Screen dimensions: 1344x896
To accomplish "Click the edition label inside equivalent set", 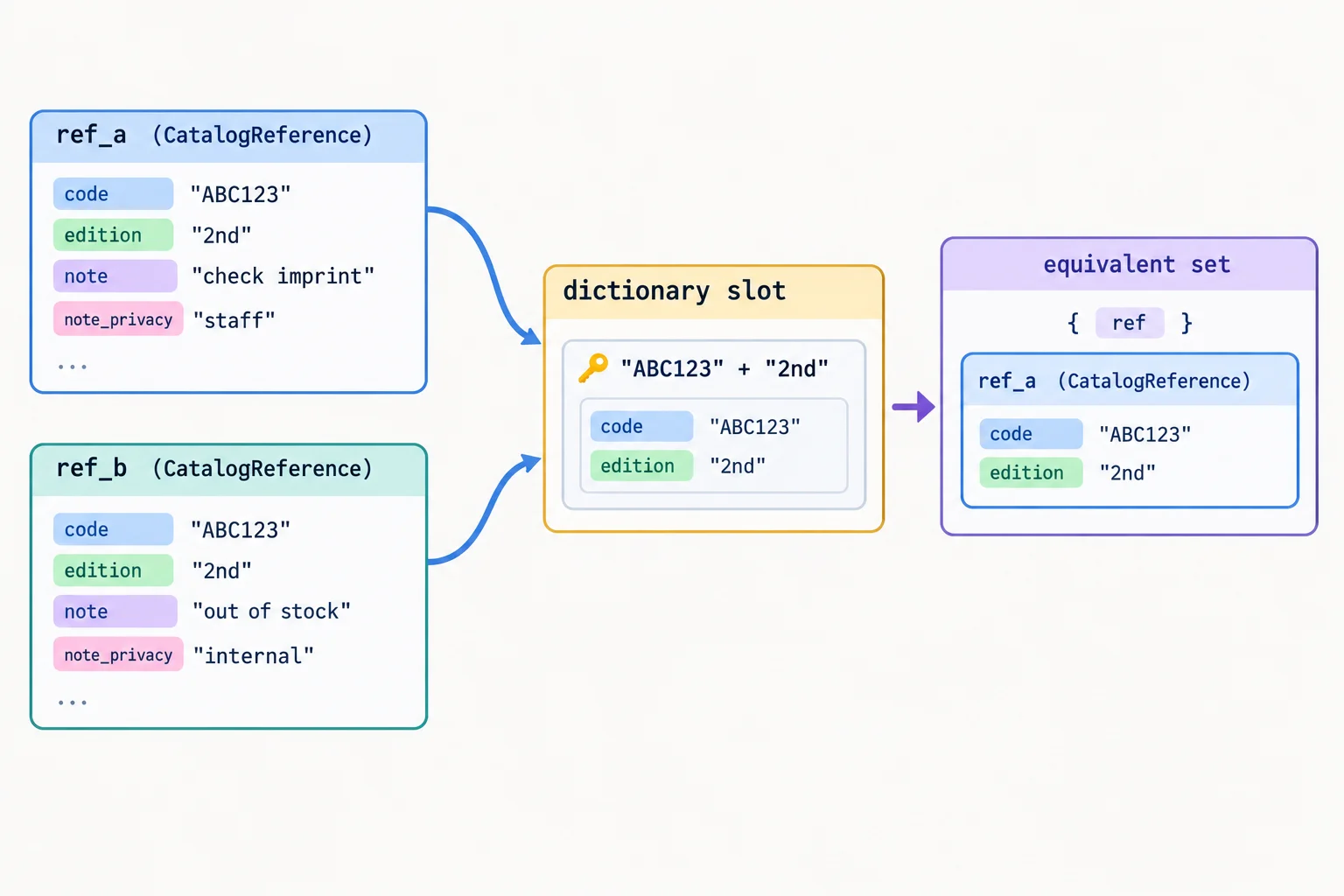I will point(1031,472).
